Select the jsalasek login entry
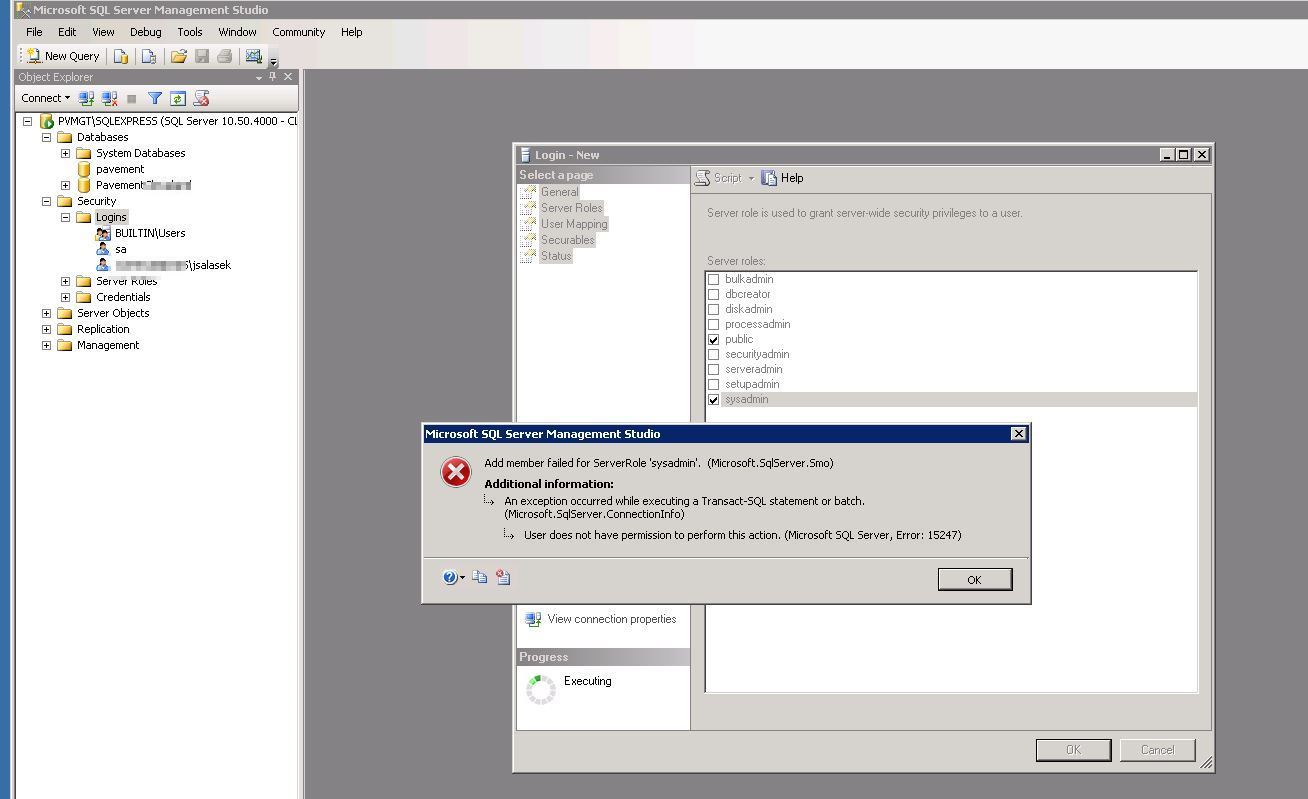This screenshot has width=1308, height=799. pyautogui.click(x=172, y=265)
